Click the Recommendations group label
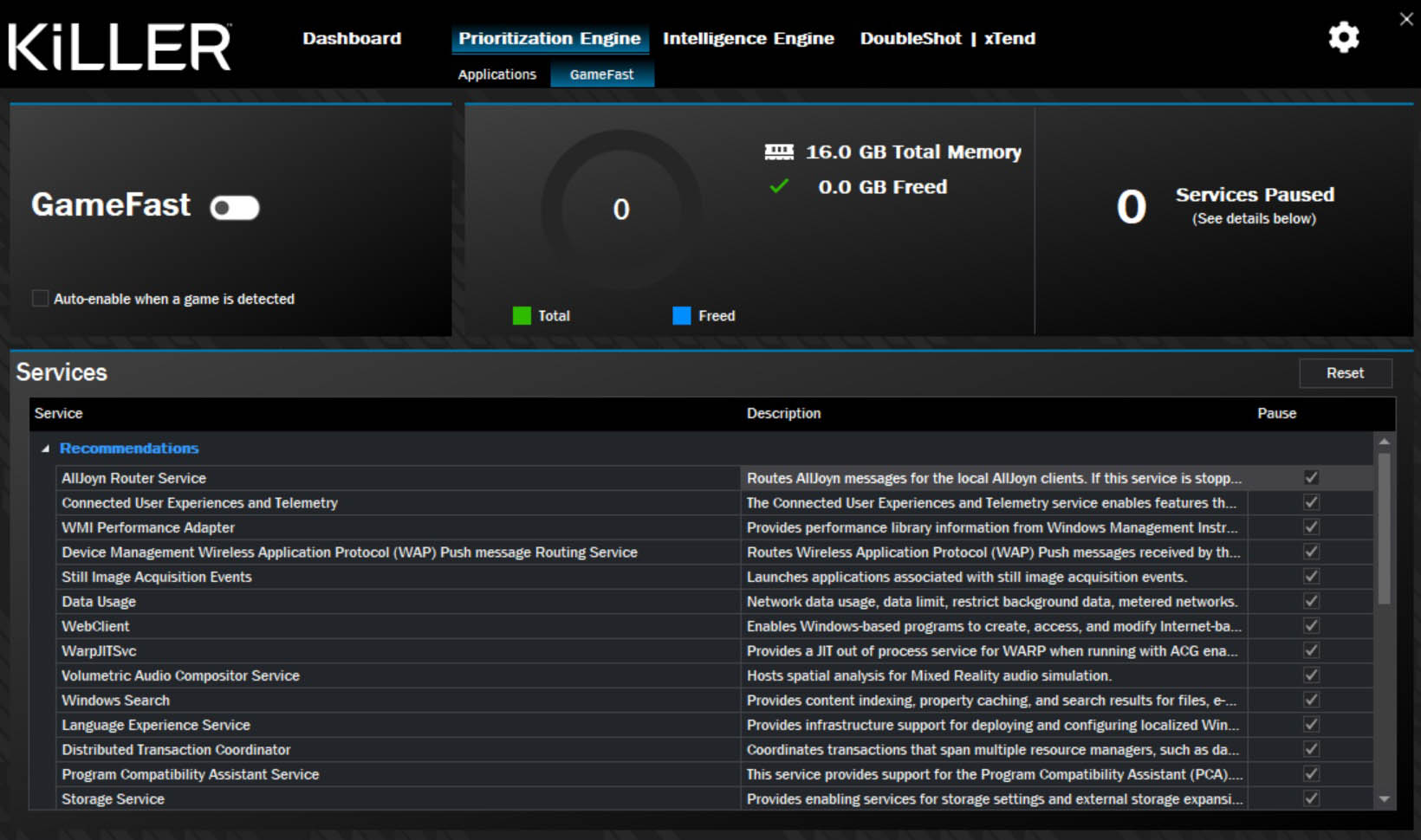 pyautogui.click(x=129, y=448)
